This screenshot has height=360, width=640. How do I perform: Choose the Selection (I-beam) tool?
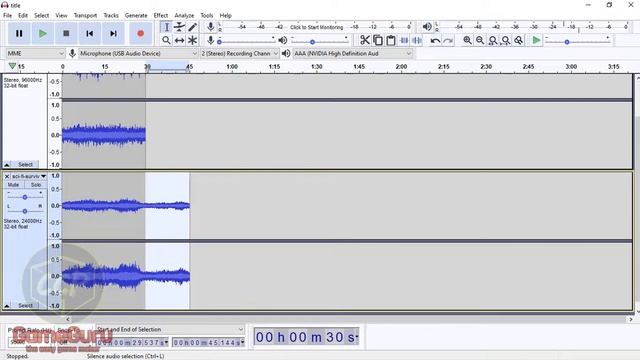pyautogui.click(x=166, y=27)
